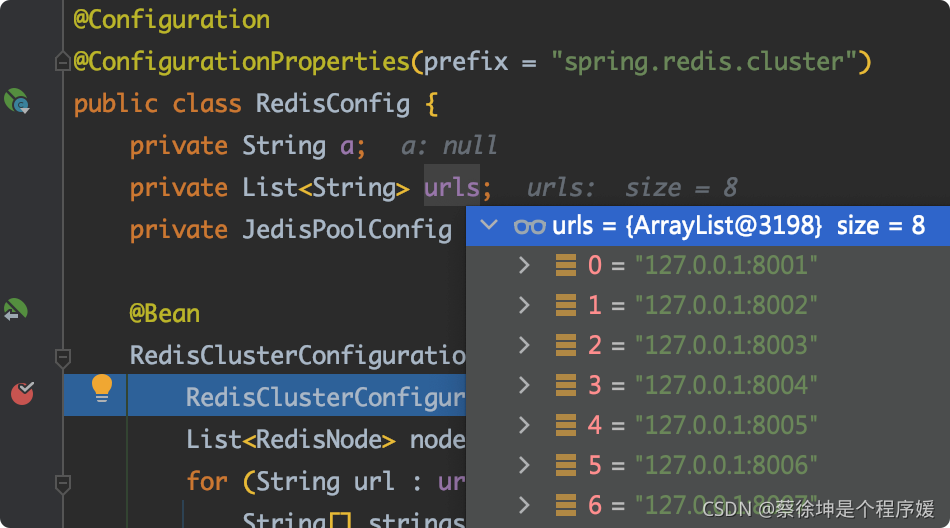Click the field icon of element 3
This screenshot has width=950, height=528.
point(566,386)
